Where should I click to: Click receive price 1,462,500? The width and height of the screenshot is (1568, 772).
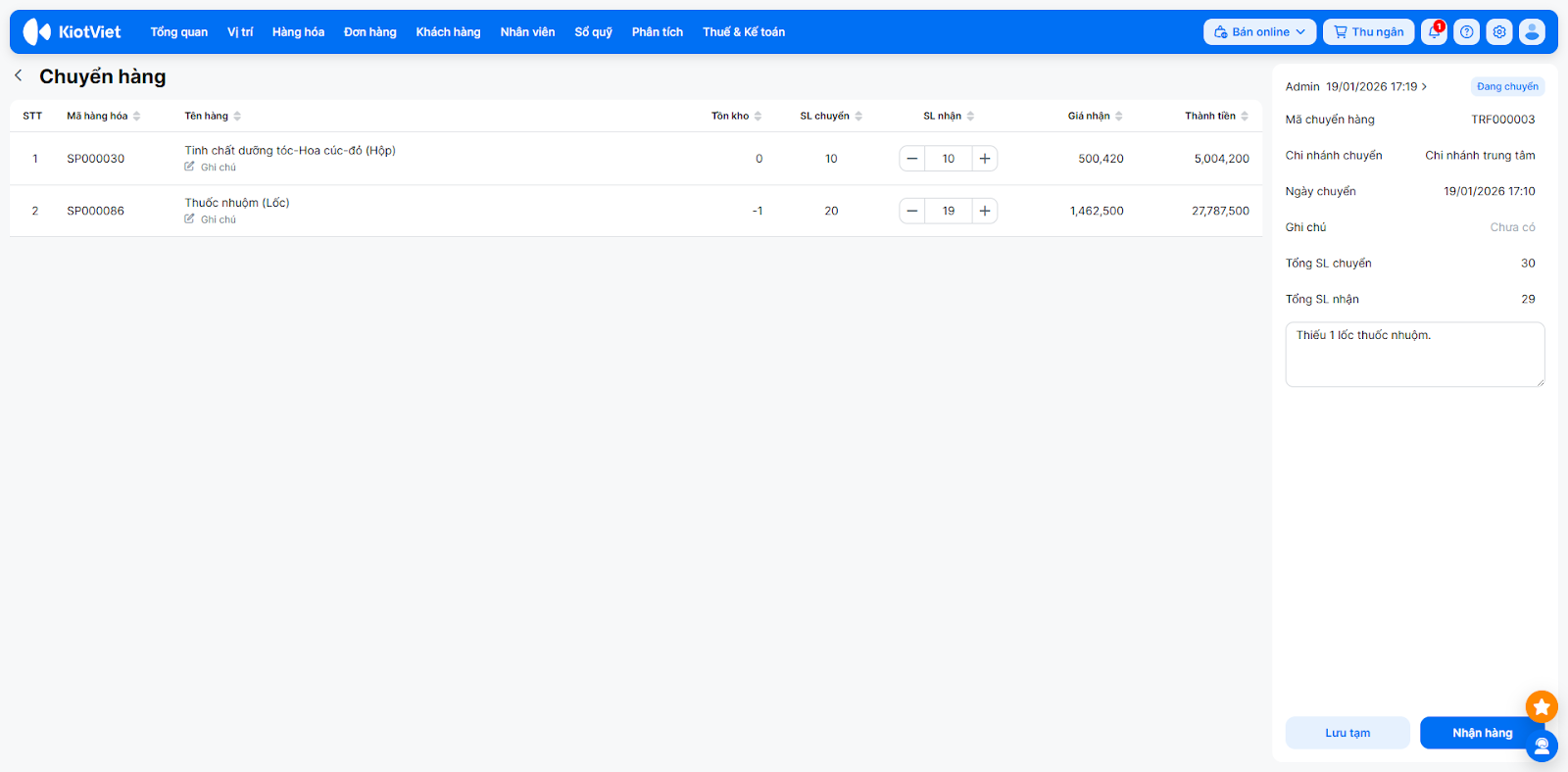1097,211
